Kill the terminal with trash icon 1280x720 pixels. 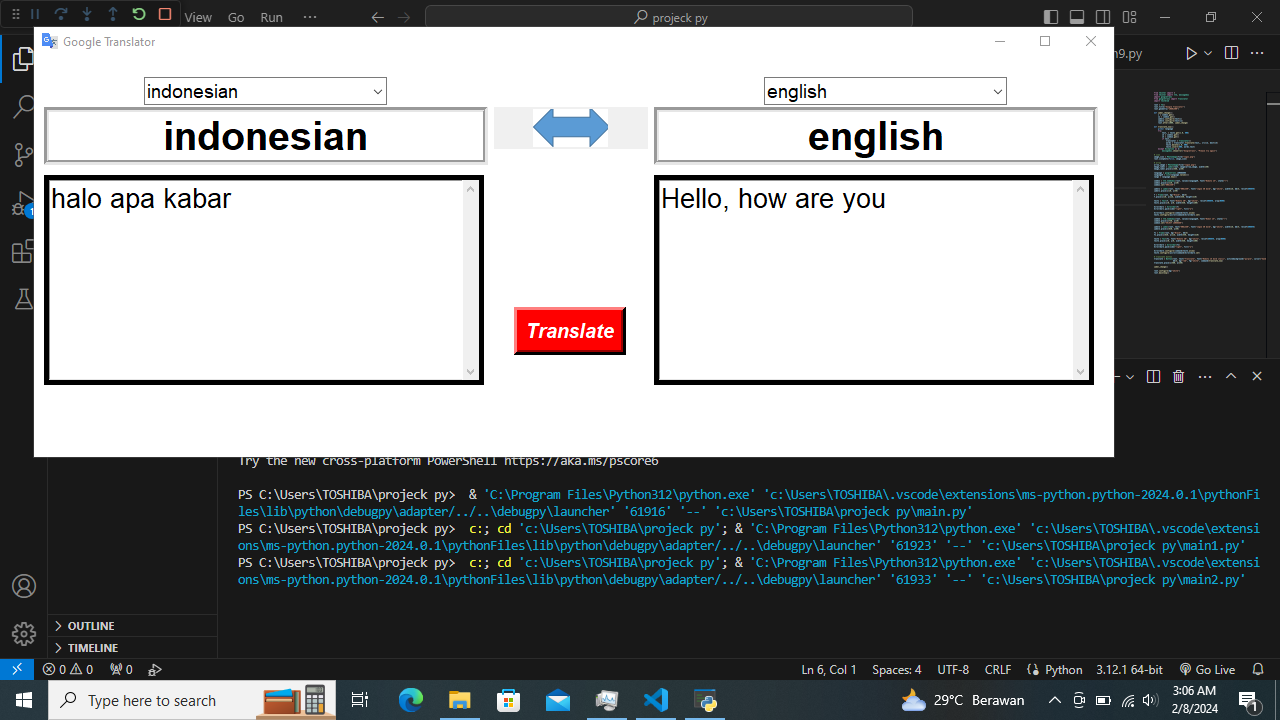coord(1178,376)
